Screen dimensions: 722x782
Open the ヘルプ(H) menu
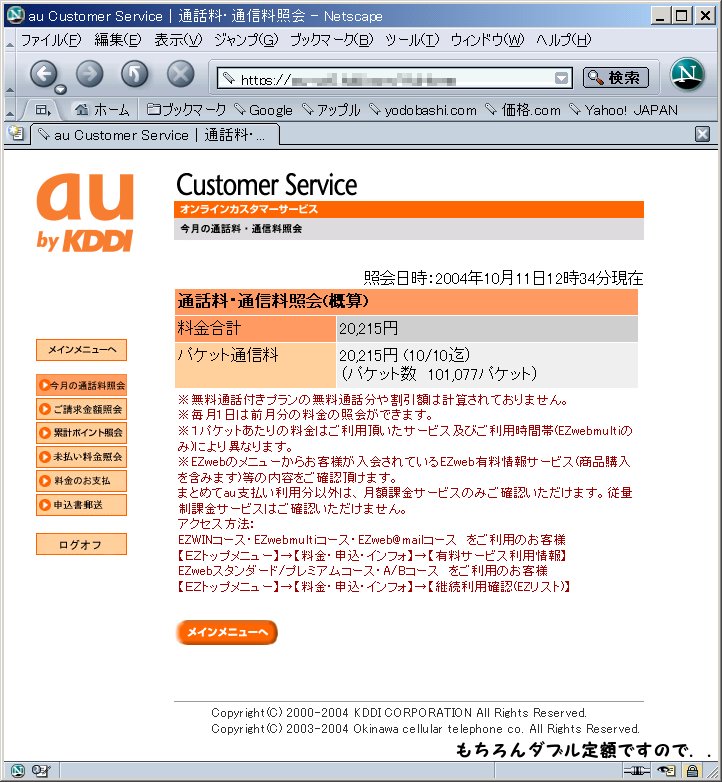[x=563, y=39]
